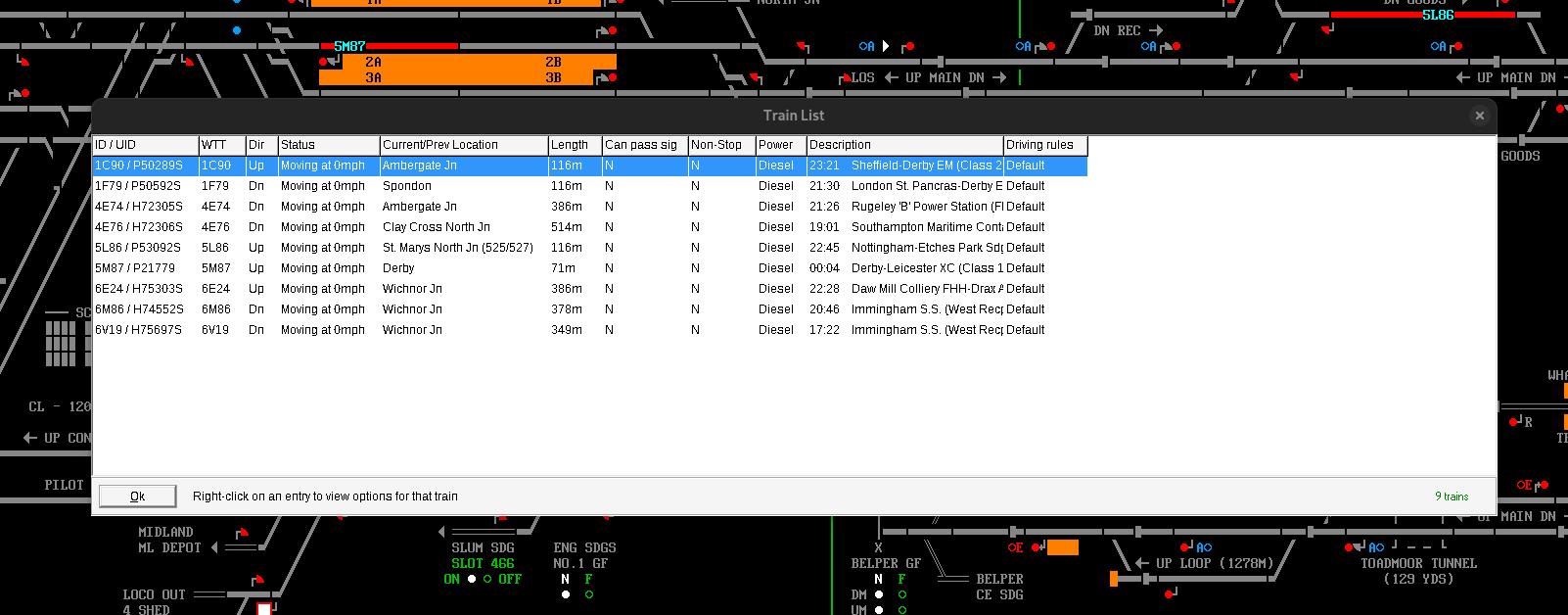This screenshot has width=1568, height=615.
Task: Set SLUM SDG slot 466 to ON
Action: coord(472,579)
